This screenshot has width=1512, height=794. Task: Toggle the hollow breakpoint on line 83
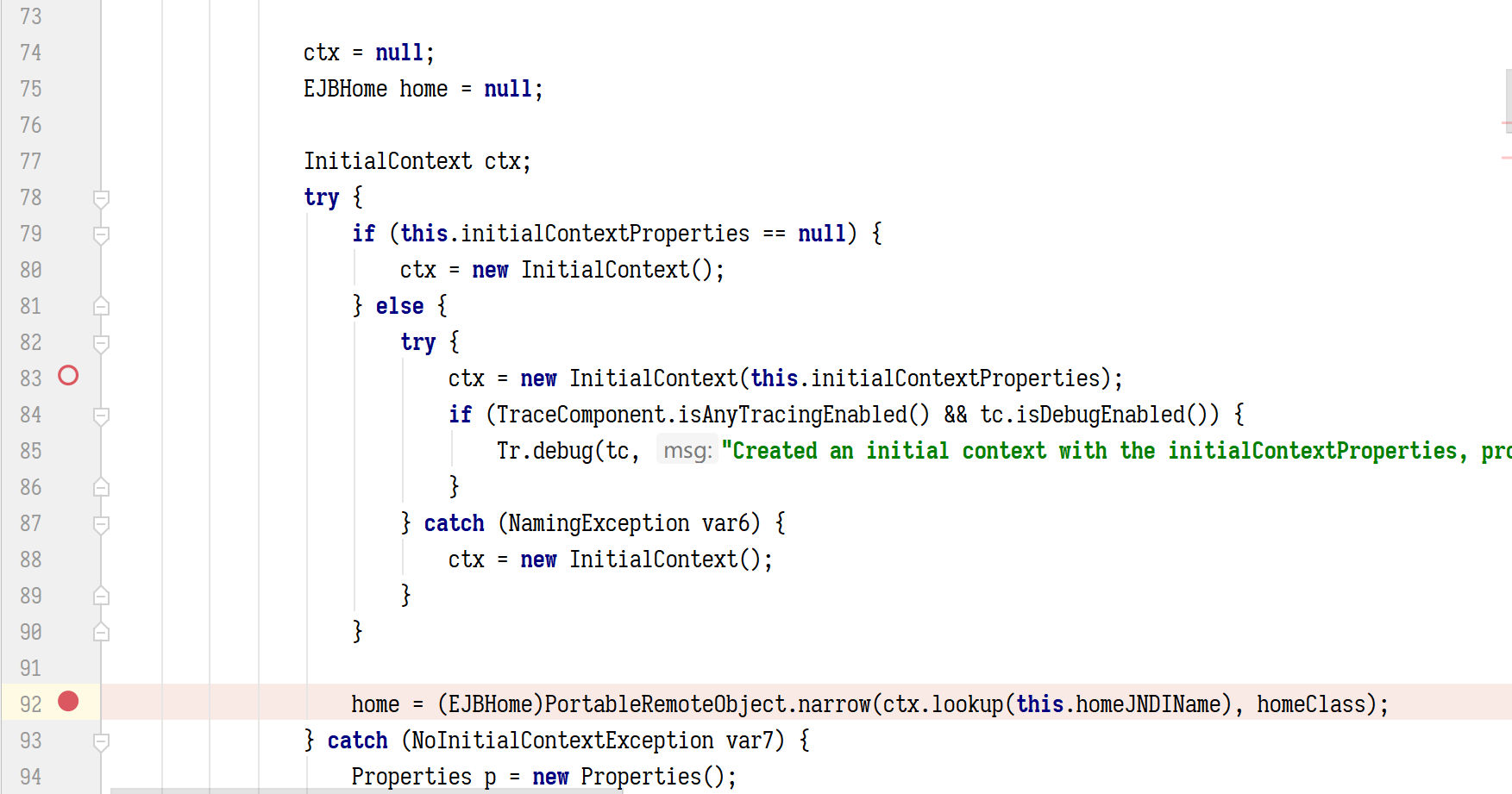[68, 376]
